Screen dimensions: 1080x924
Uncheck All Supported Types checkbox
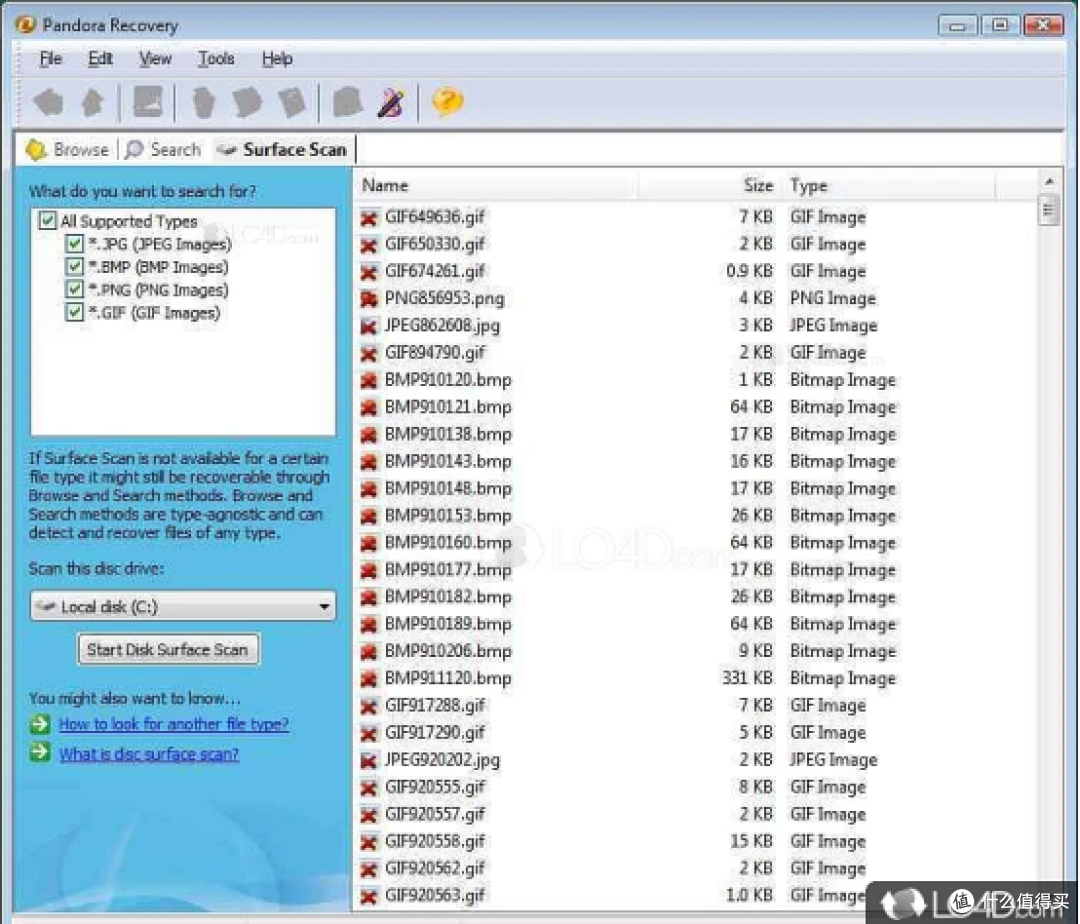click(x=47, y=221)
